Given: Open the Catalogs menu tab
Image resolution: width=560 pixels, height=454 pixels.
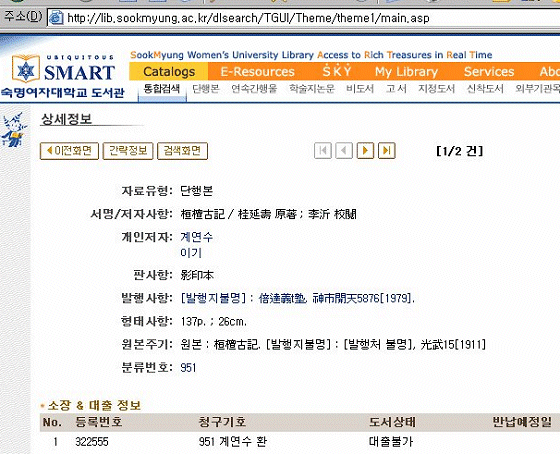Looking at the screenshot, I should [x=169, y=71].
